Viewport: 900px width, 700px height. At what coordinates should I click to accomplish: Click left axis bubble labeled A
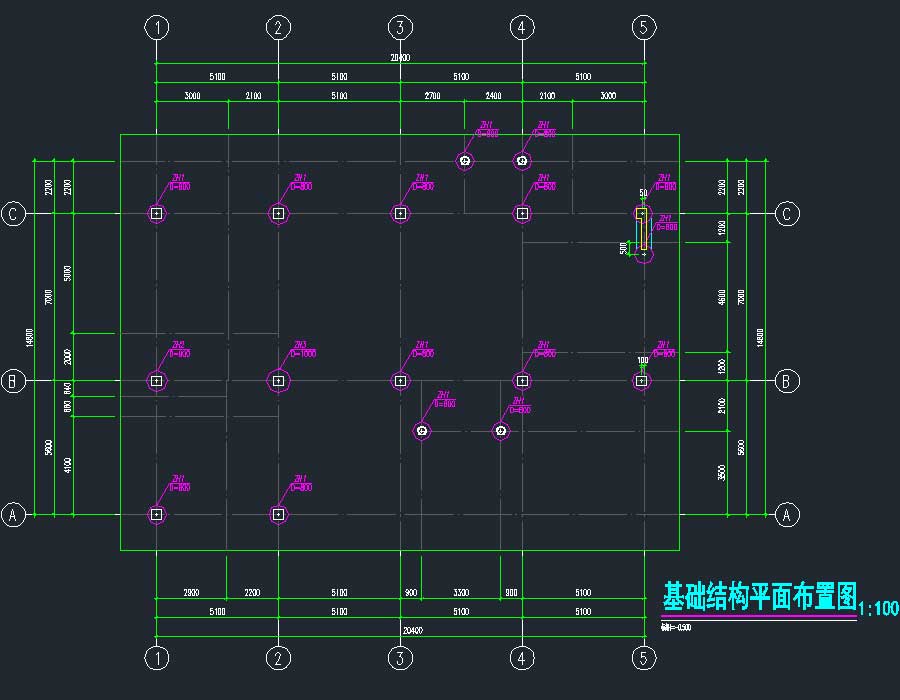click(13, 515)
